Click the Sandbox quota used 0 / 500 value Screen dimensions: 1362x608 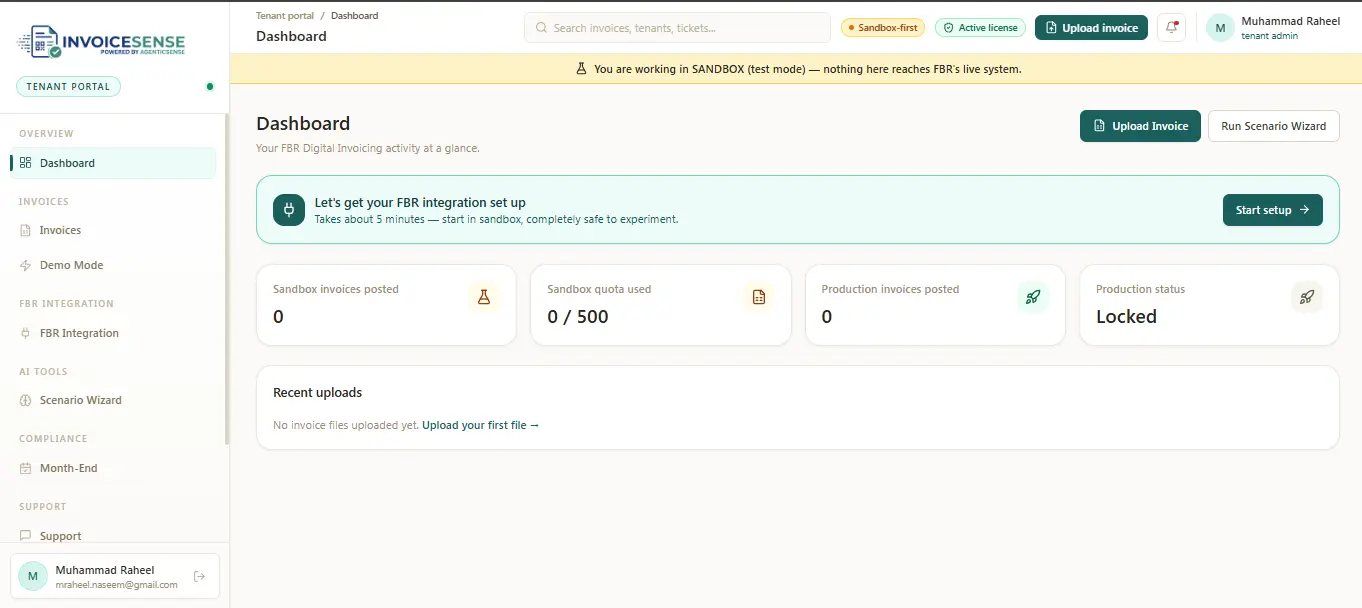click(x=578, y=317)
